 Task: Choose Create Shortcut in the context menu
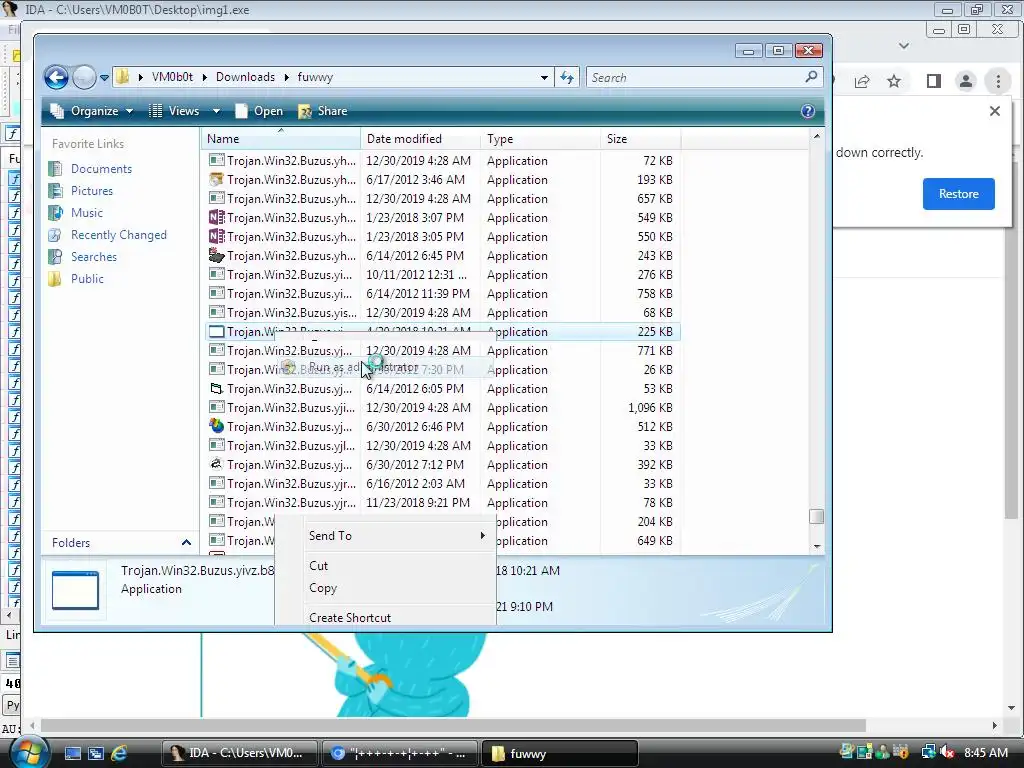[385, 617]
